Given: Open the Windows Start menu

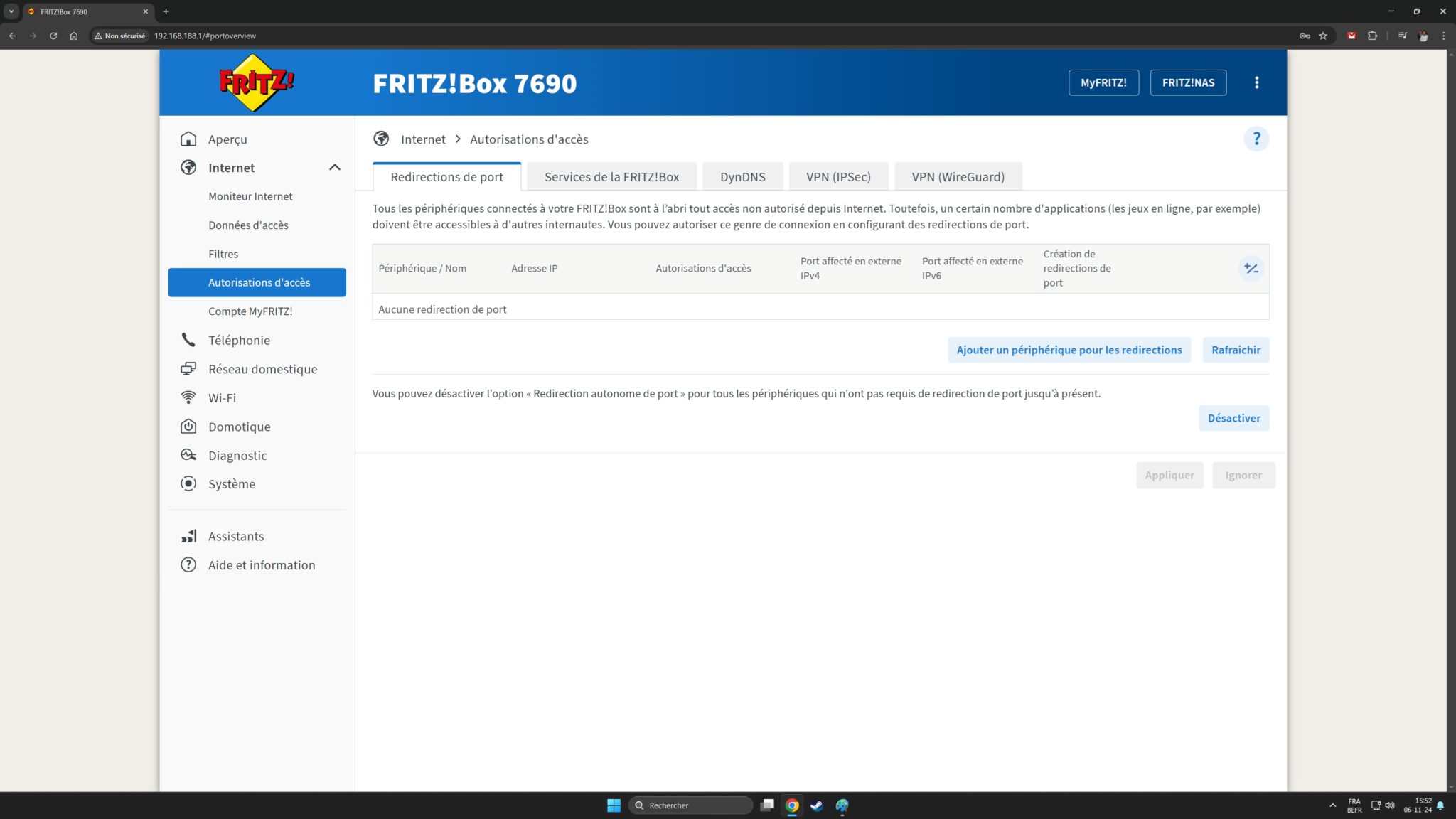Looking at the screenshot, I should click(614, 805).
